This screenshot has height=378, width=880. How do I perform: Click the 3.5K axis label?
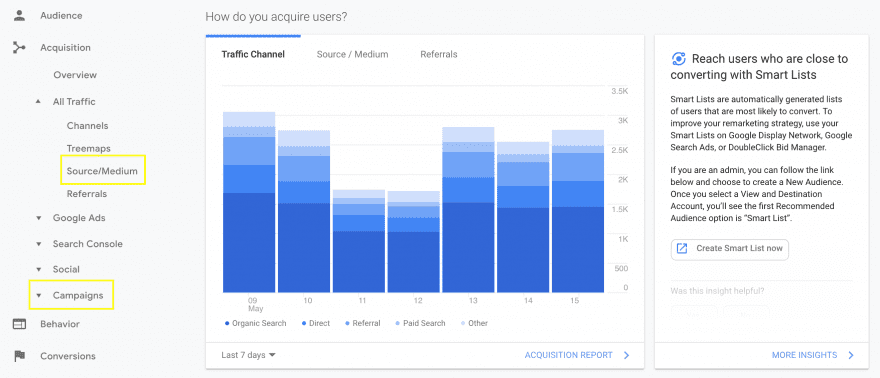620,91
